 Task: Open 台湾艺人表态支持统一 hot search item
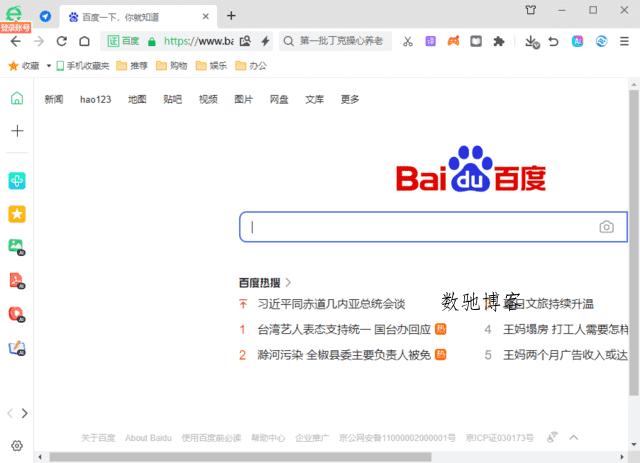click(344, 329)
